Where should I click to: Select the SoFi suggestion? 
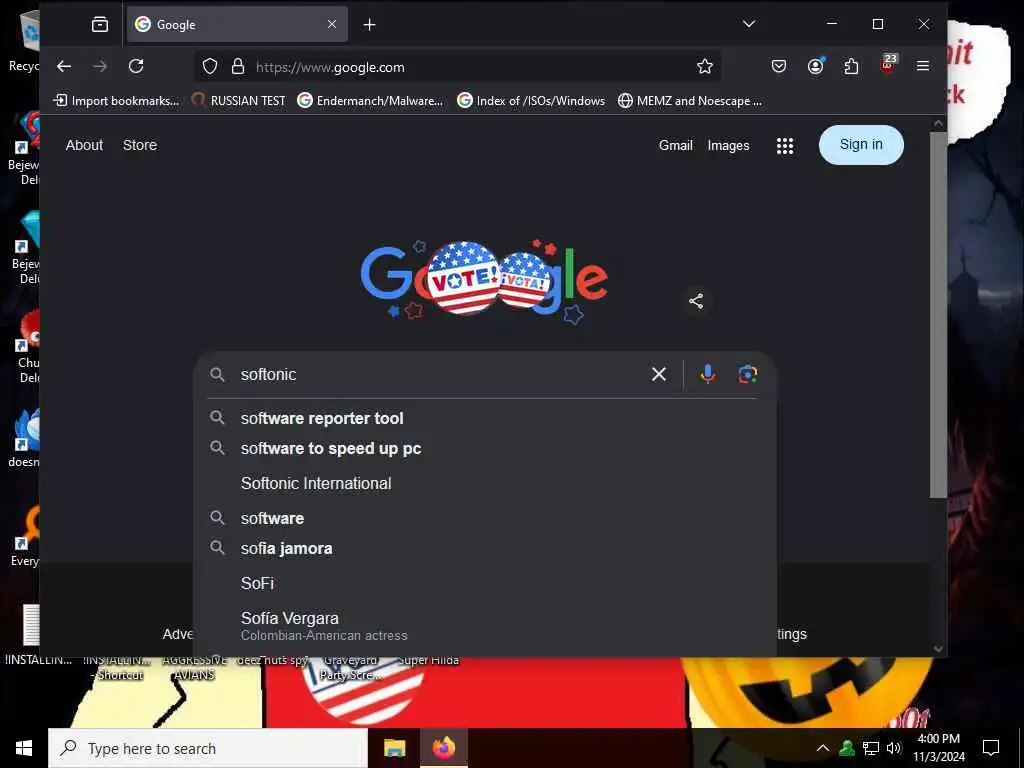coord(485,583)
